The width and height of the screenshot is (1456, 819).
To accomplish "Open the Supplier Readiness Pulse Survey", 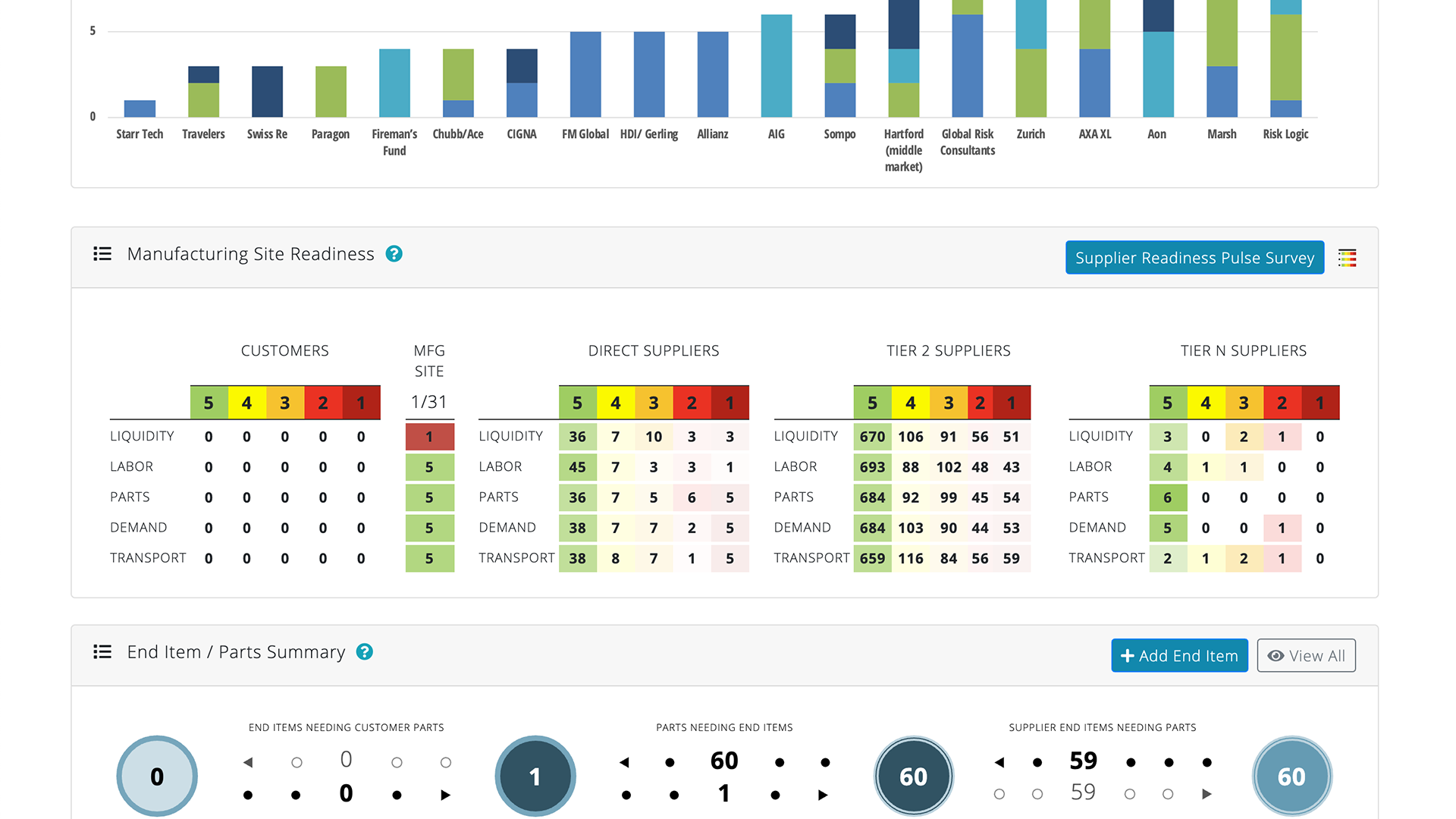I will (x=1194, y=258).
